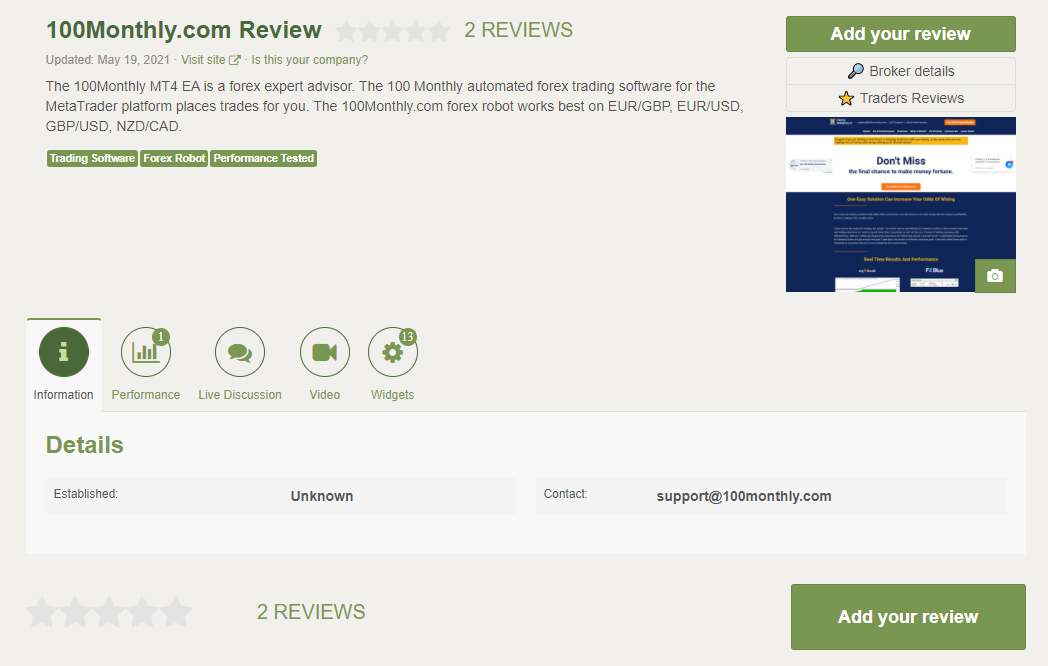Click bottom Add your review button

tap(908, 617)
